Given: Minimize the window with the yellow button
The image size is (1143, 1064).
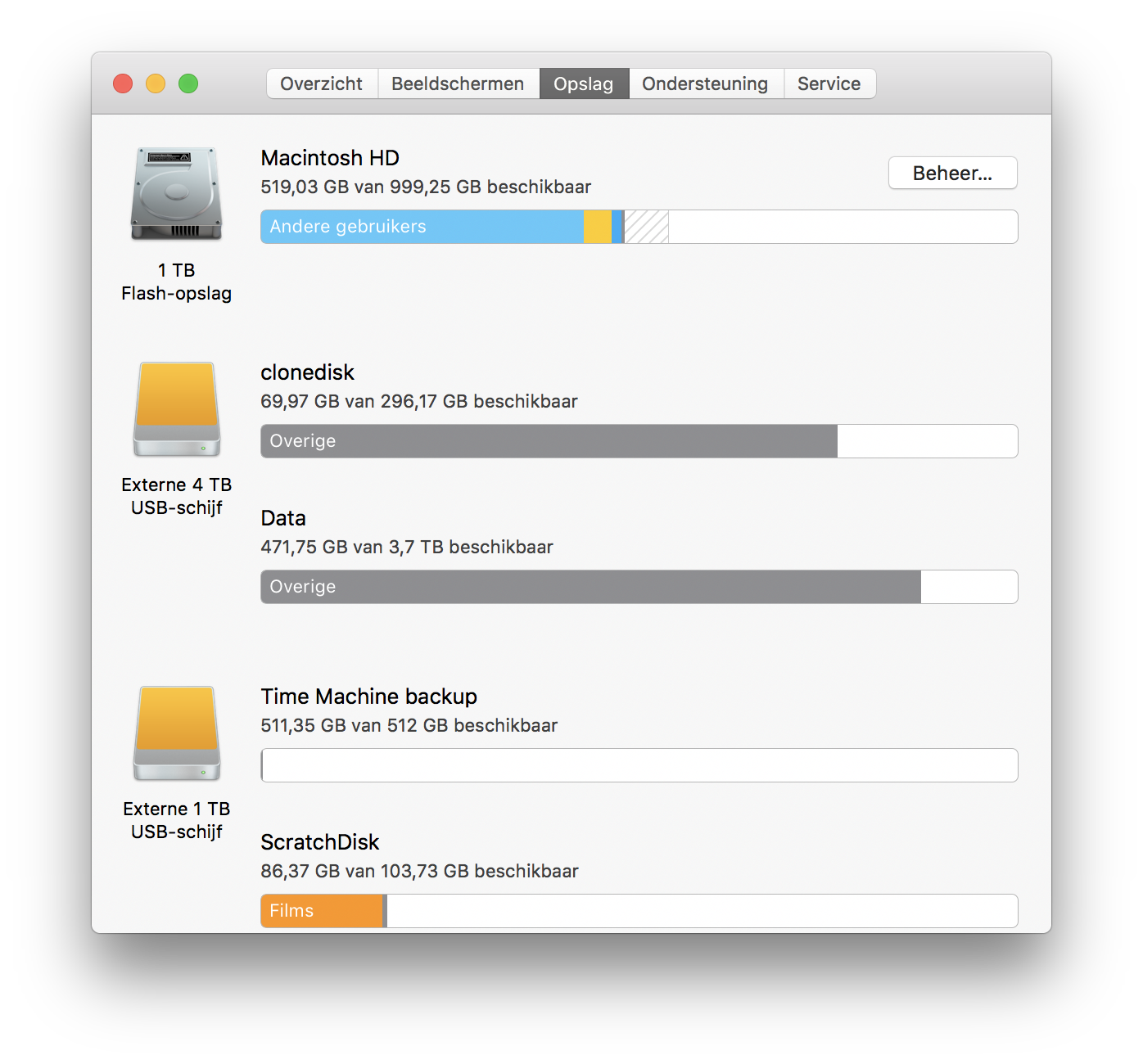Looking at the screenshot, I should [156, 83].
